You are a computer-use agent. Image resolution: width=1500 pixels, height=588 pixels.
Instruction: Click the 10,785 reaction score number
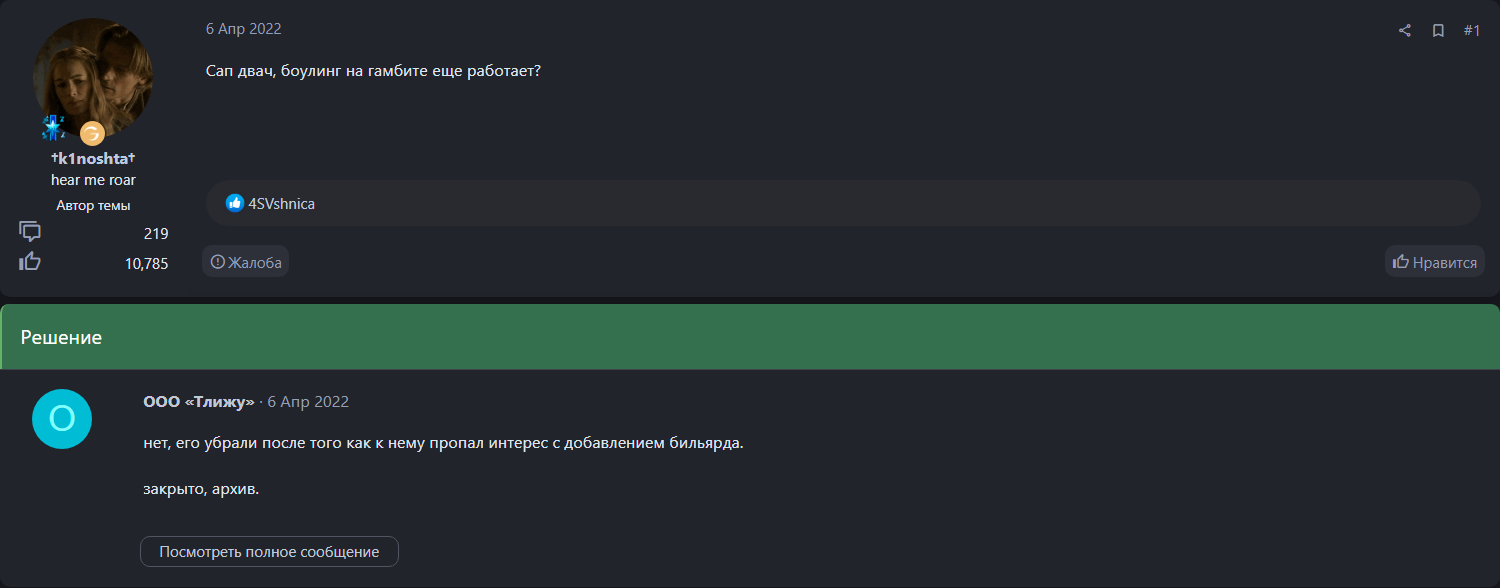[146, 264]
